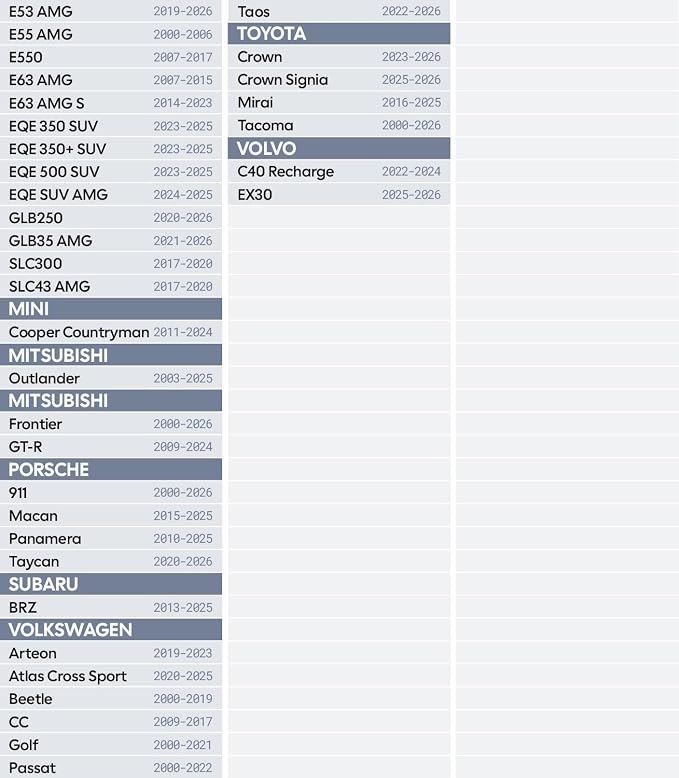Click the EX30 model row
This screenshot has height=778, width=679.
[x=339, y=194]
